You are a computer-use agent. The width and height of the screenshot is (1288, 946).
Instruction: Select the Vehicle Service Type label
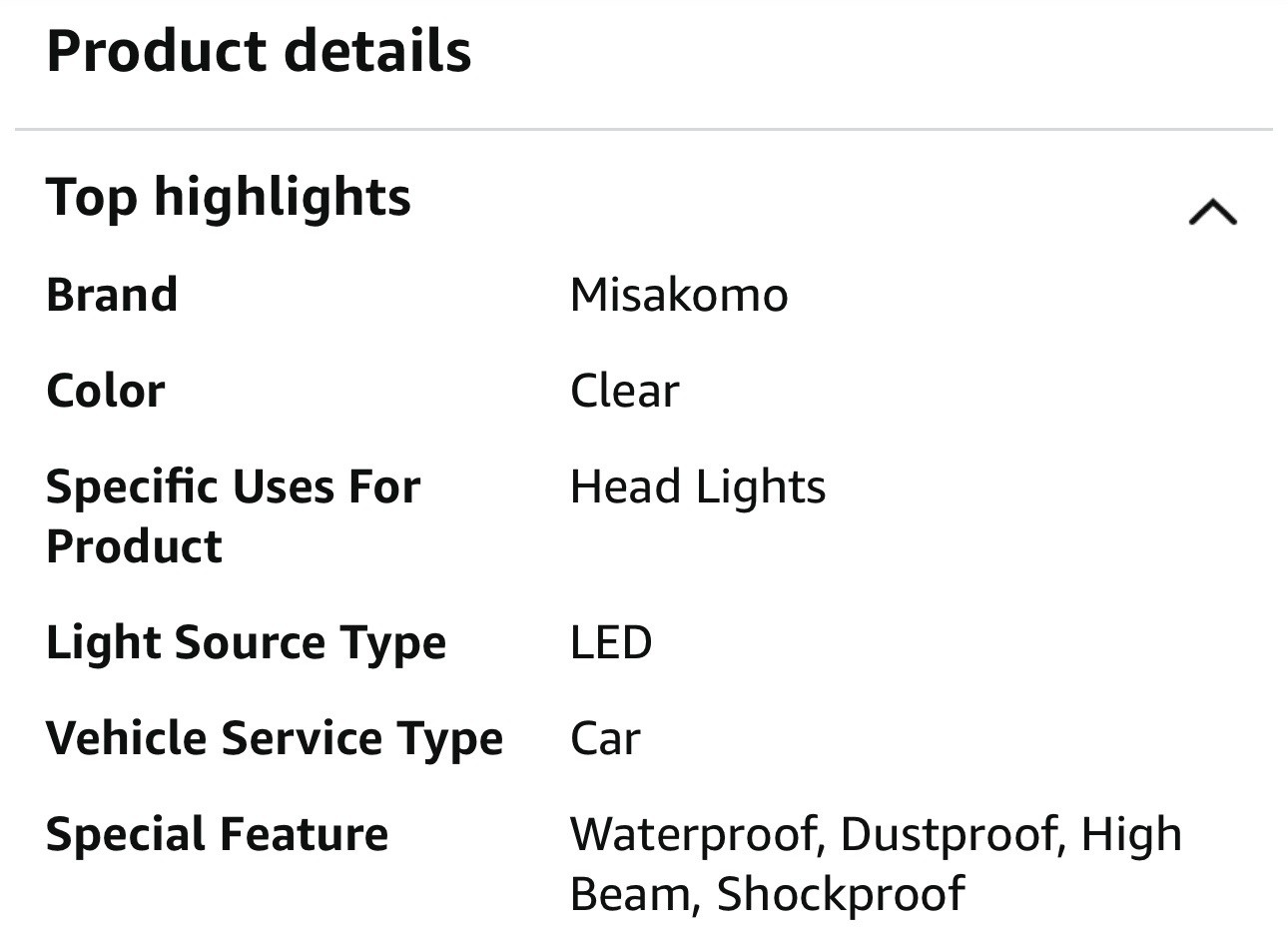pos(275,737)
